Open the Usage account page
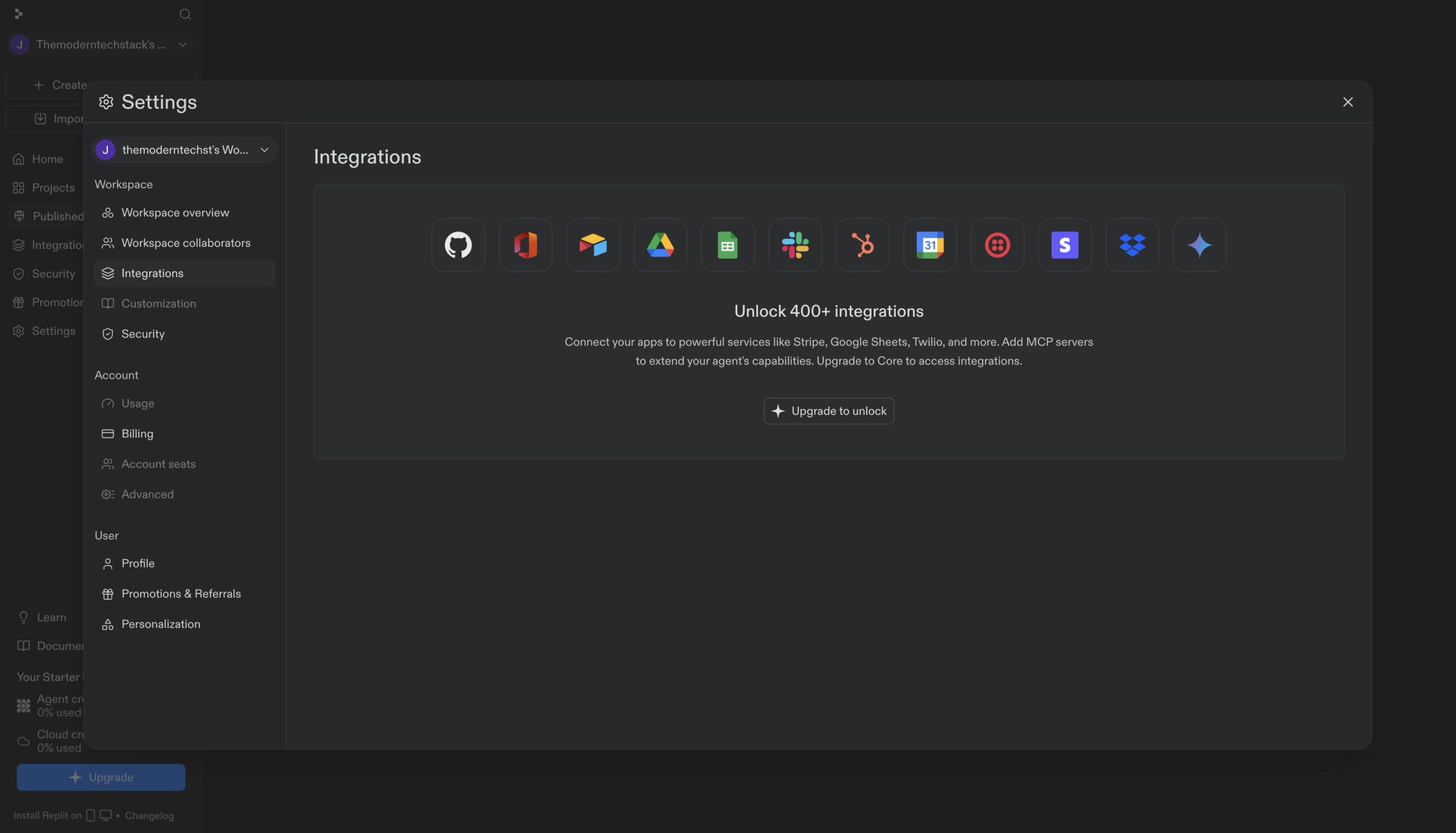Viewport: 1456px width, 833px height. click(185, 403)
